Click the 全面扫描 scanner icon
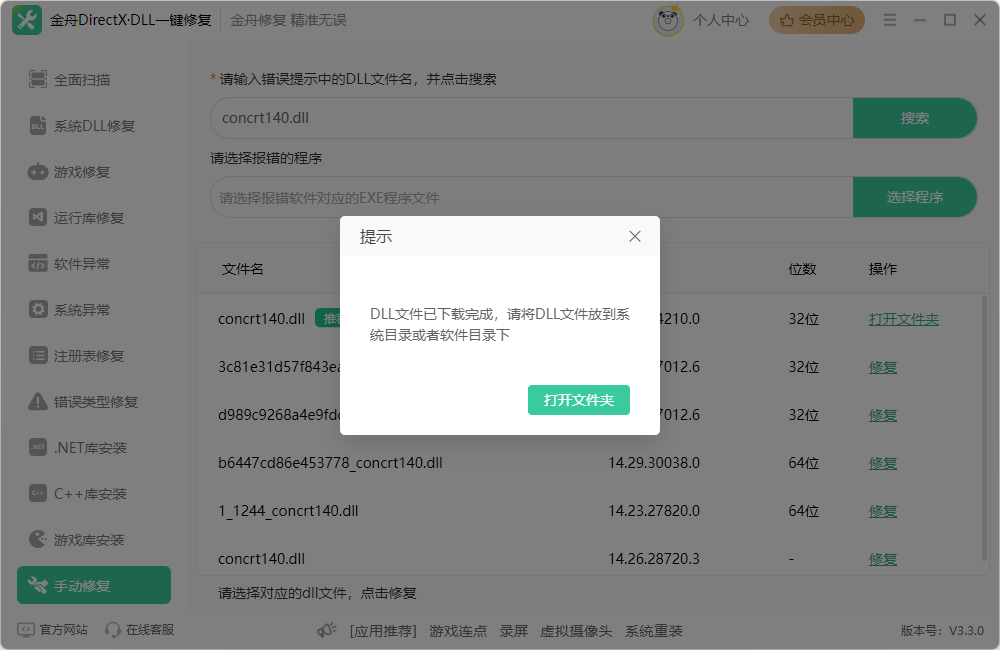This screenshot has height=650, width=1000. click(38, 80)
